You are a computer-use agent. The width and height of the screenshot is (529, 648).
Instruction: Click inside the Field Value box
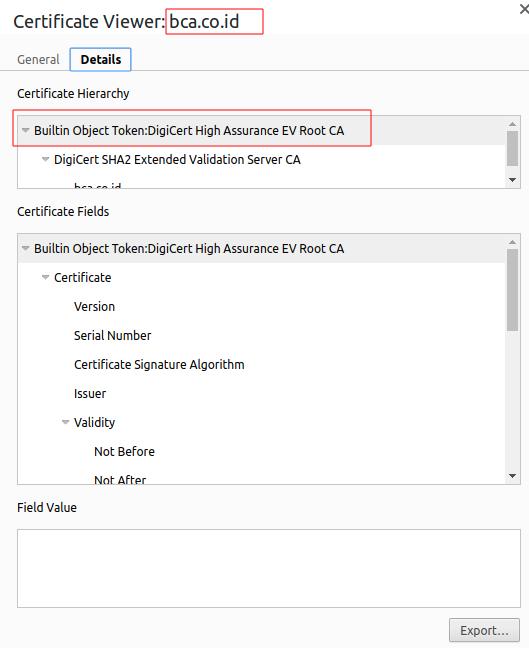click(269, 568)
